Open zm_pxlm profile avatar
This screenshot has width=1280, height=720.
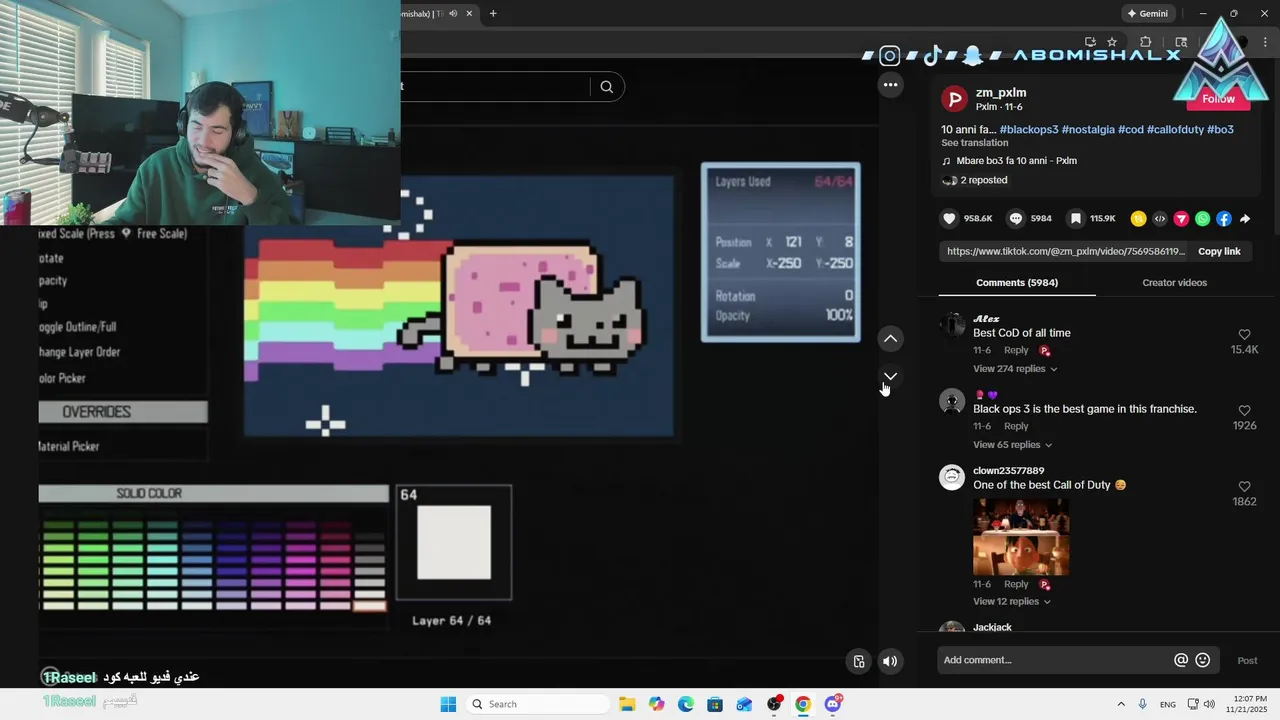click(955, 99)
